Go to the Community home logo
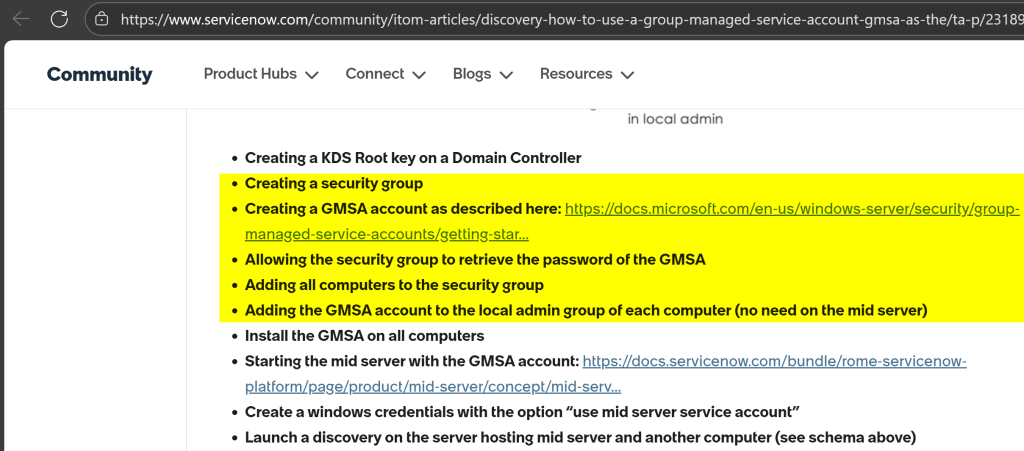The width and height of the screenshot is (1024, 451). click(99, 74)
